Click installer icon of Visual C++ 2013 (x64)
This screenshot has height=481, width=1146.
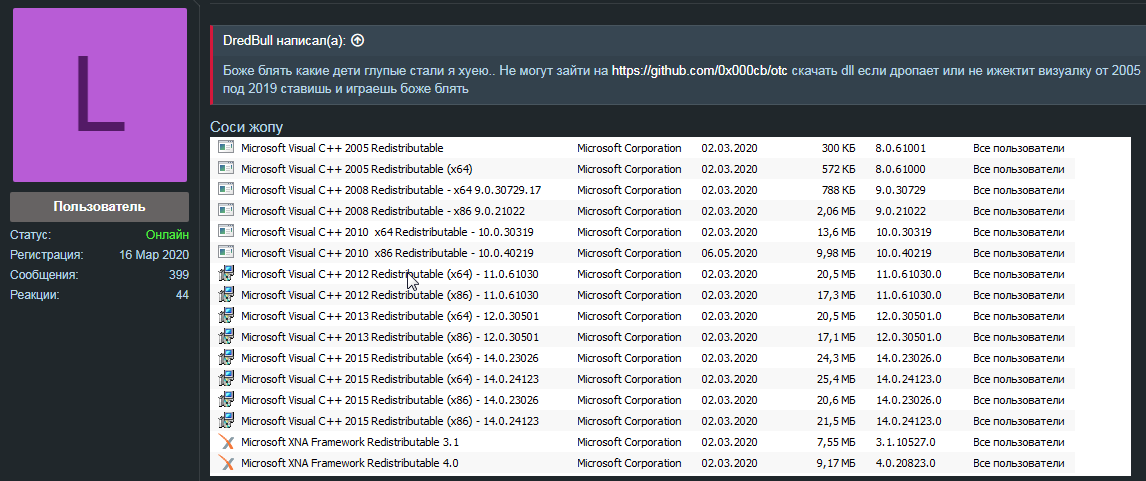(x=226, y=316)
